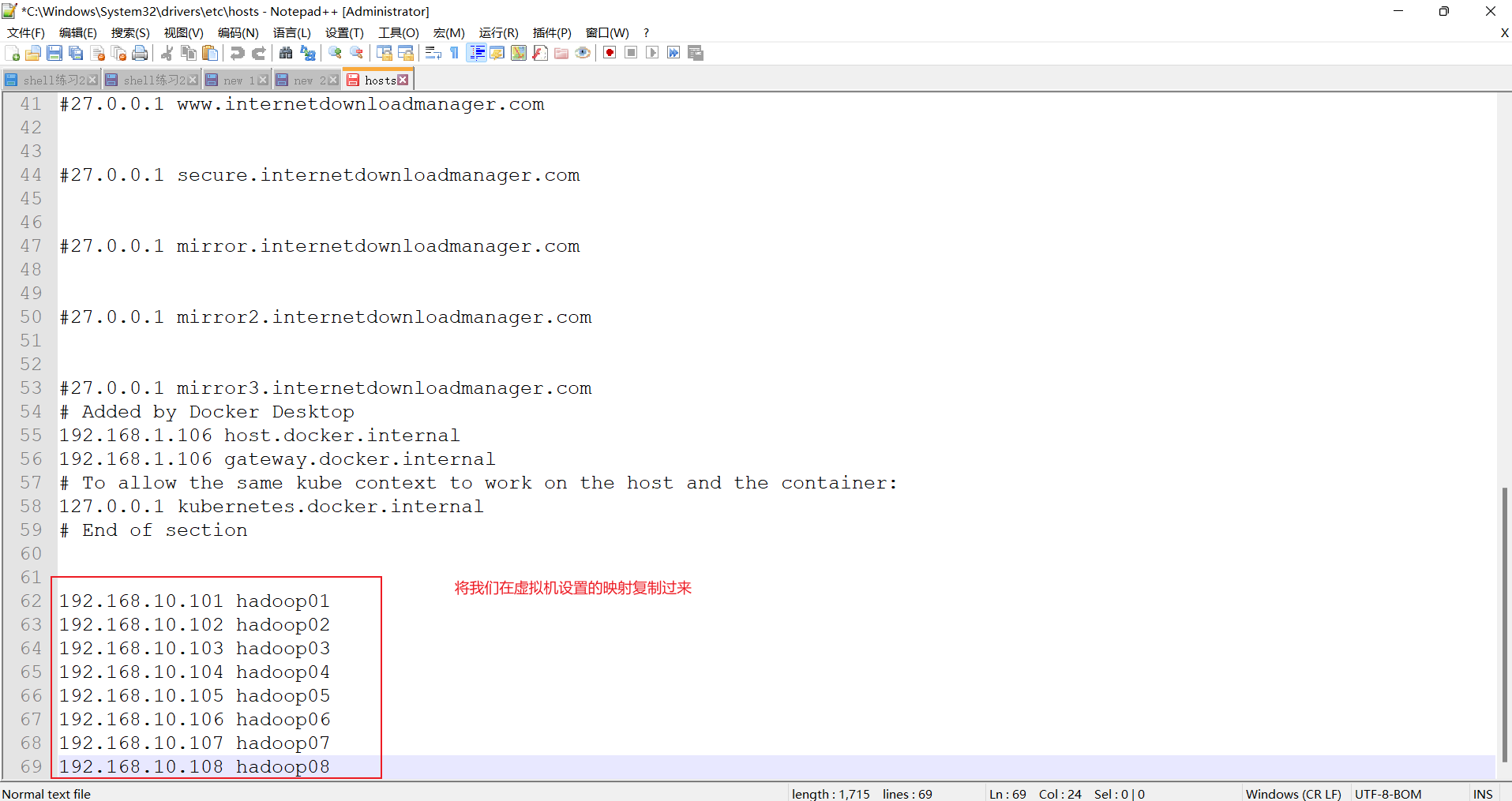Run the macro multiple times with the fast-forward icon

click(x=673, y=53)
